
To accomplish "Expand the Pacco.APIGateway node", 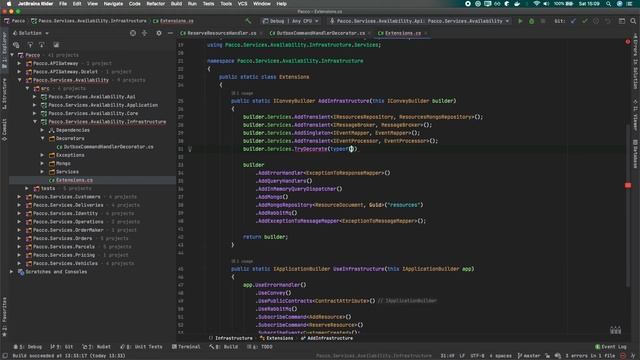I will [x=19, y=63].
